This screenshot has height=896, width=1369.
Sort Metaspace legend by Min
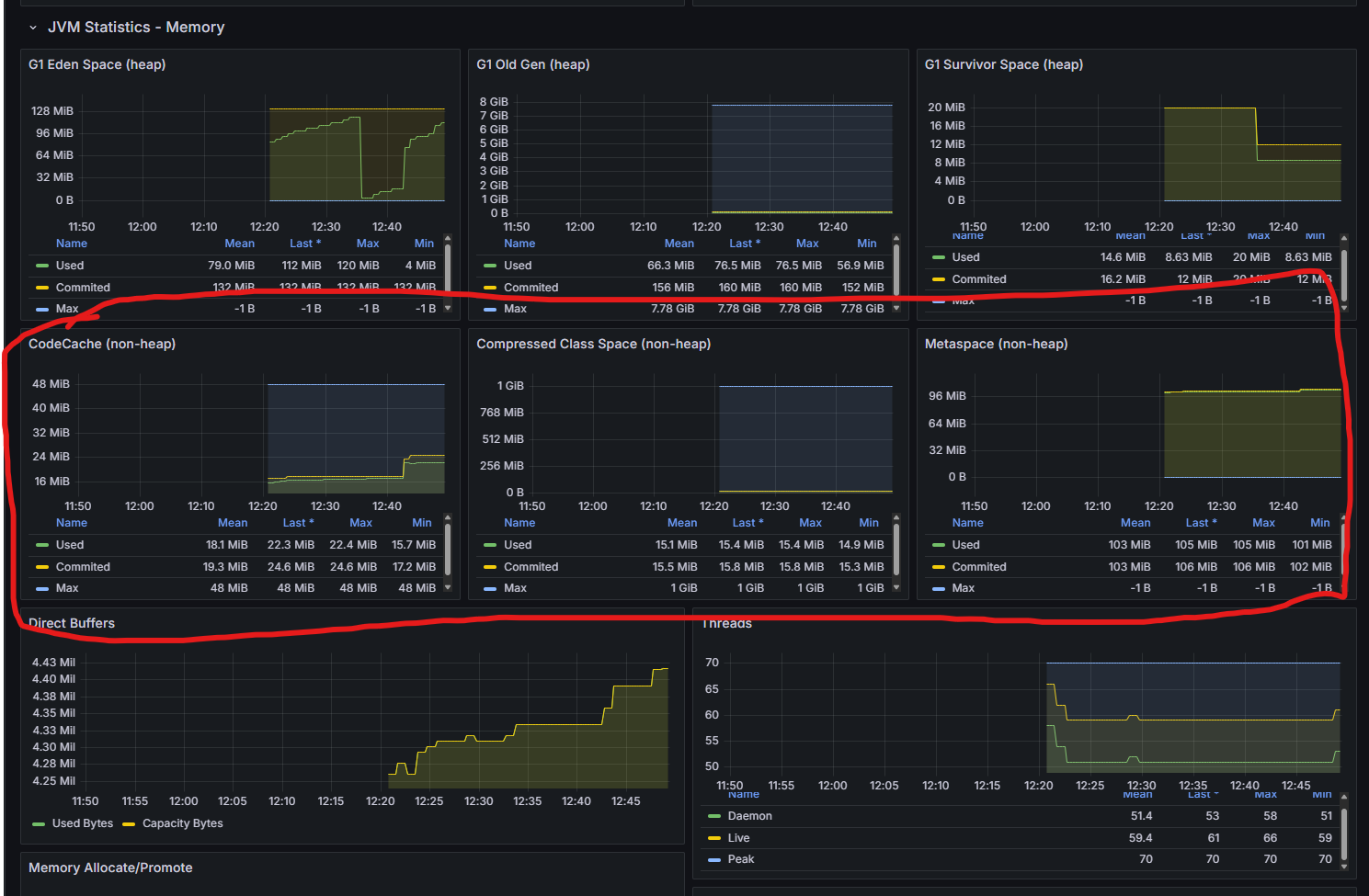[x=1320, y=523]
